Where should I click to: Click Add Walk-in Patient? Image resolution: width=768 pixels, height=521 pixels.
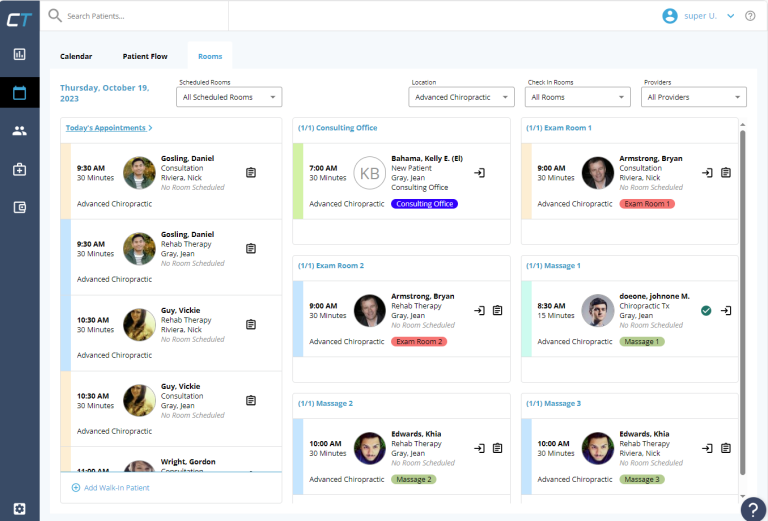coord(117,488)
